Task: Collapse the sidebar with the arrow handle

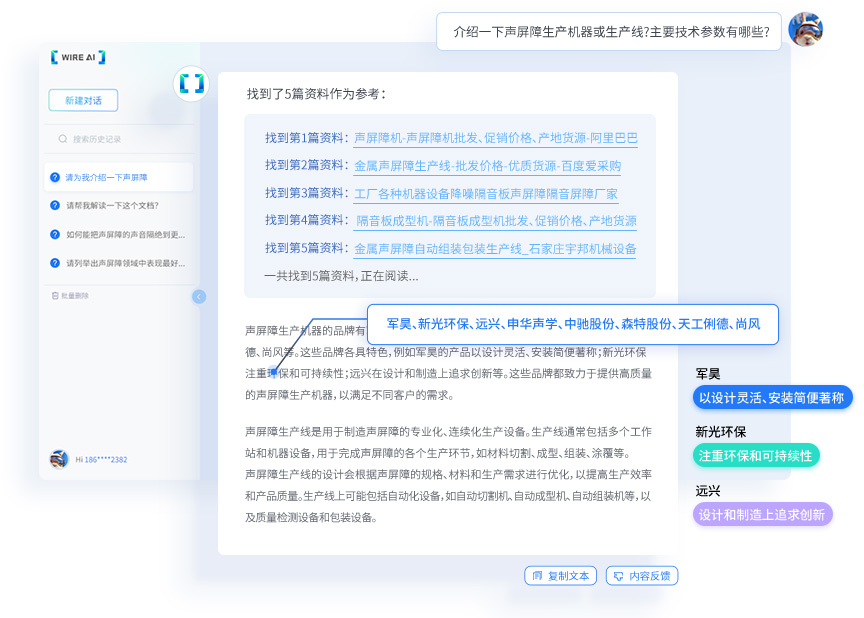Action: (199, 296)
